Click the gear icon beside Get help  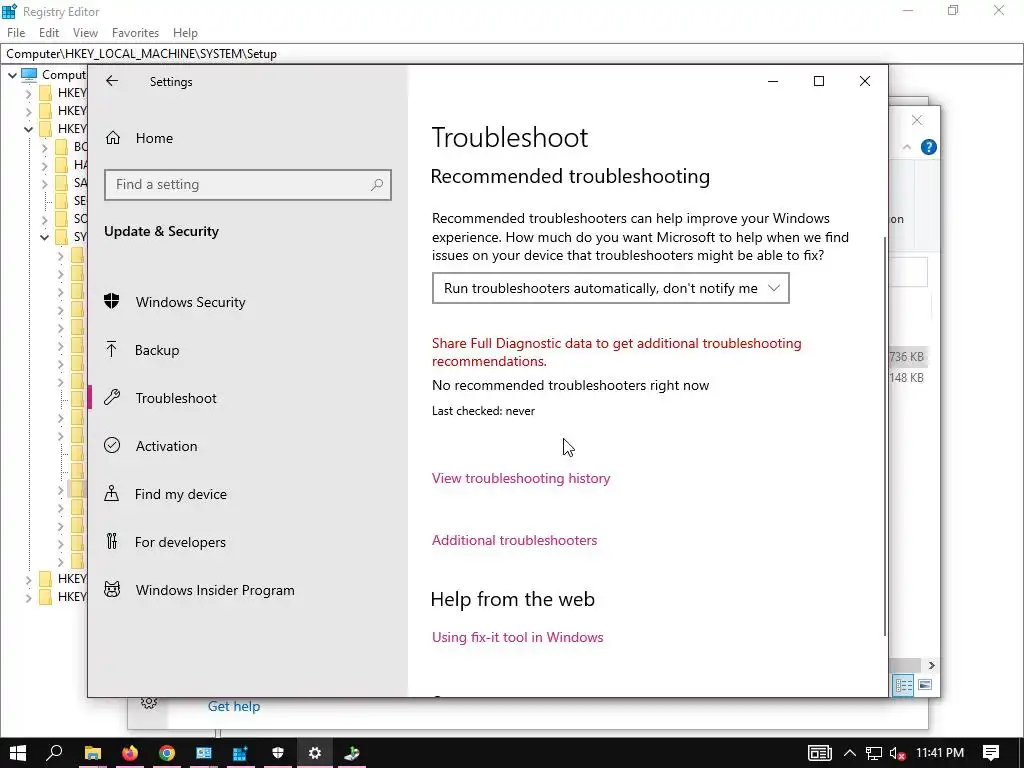click(x=149, y=703)
